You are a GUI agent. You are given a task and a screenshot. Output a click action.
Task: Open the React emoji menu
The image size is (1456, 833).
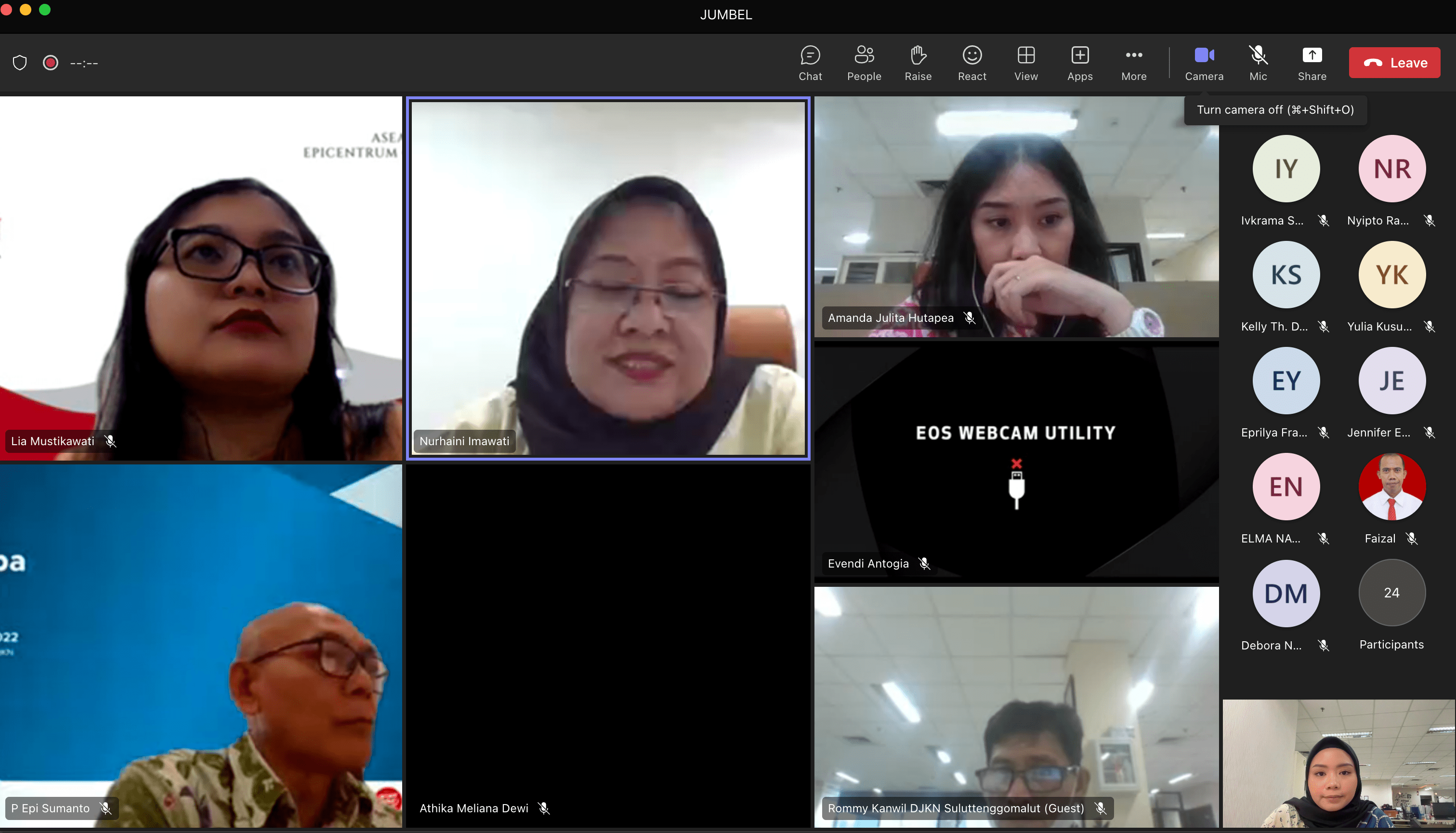(x=971, y=62)
